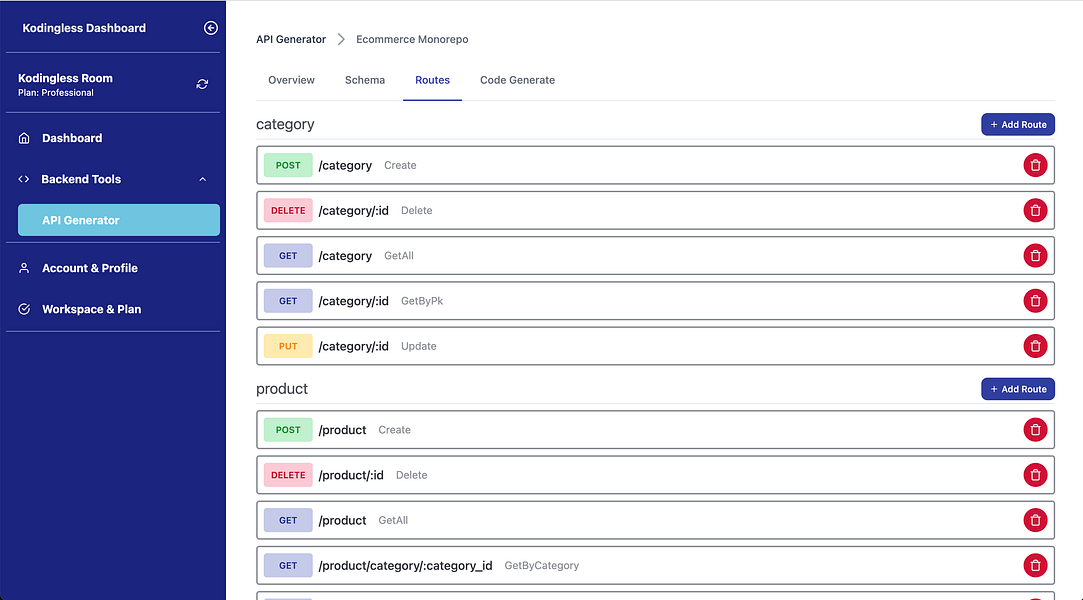
Task: Switch to the Schema tab
Action: coord(365,80)
